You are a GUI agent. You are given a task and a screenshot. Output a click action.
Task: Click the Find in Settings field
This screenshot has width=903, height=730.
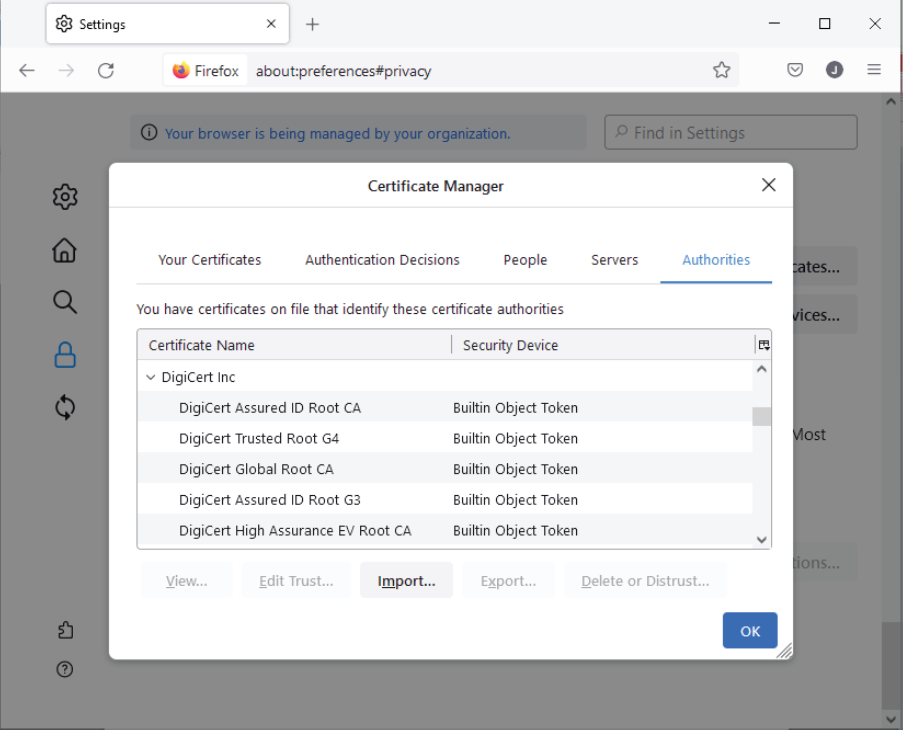[731, 132]
